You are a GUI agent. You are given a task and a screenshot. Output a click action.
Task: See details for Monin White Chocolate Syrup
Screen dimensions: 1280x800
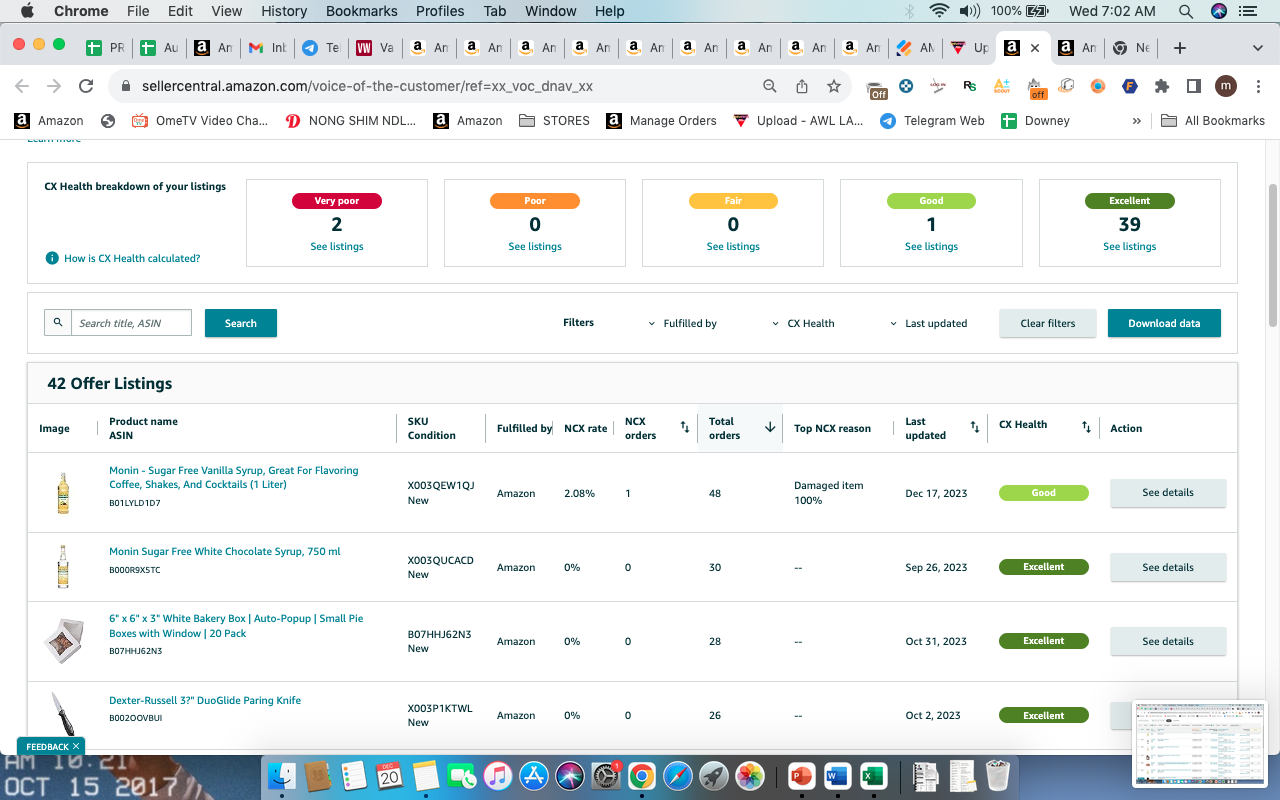click(x=1168, y=567)
